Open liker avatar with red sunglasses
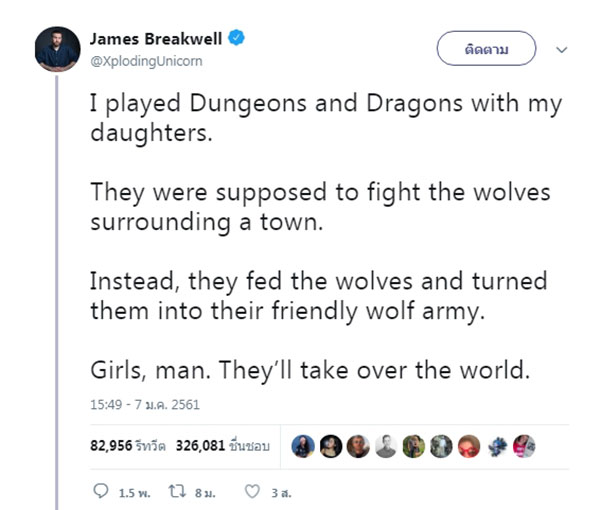 (x=469, y=446)
